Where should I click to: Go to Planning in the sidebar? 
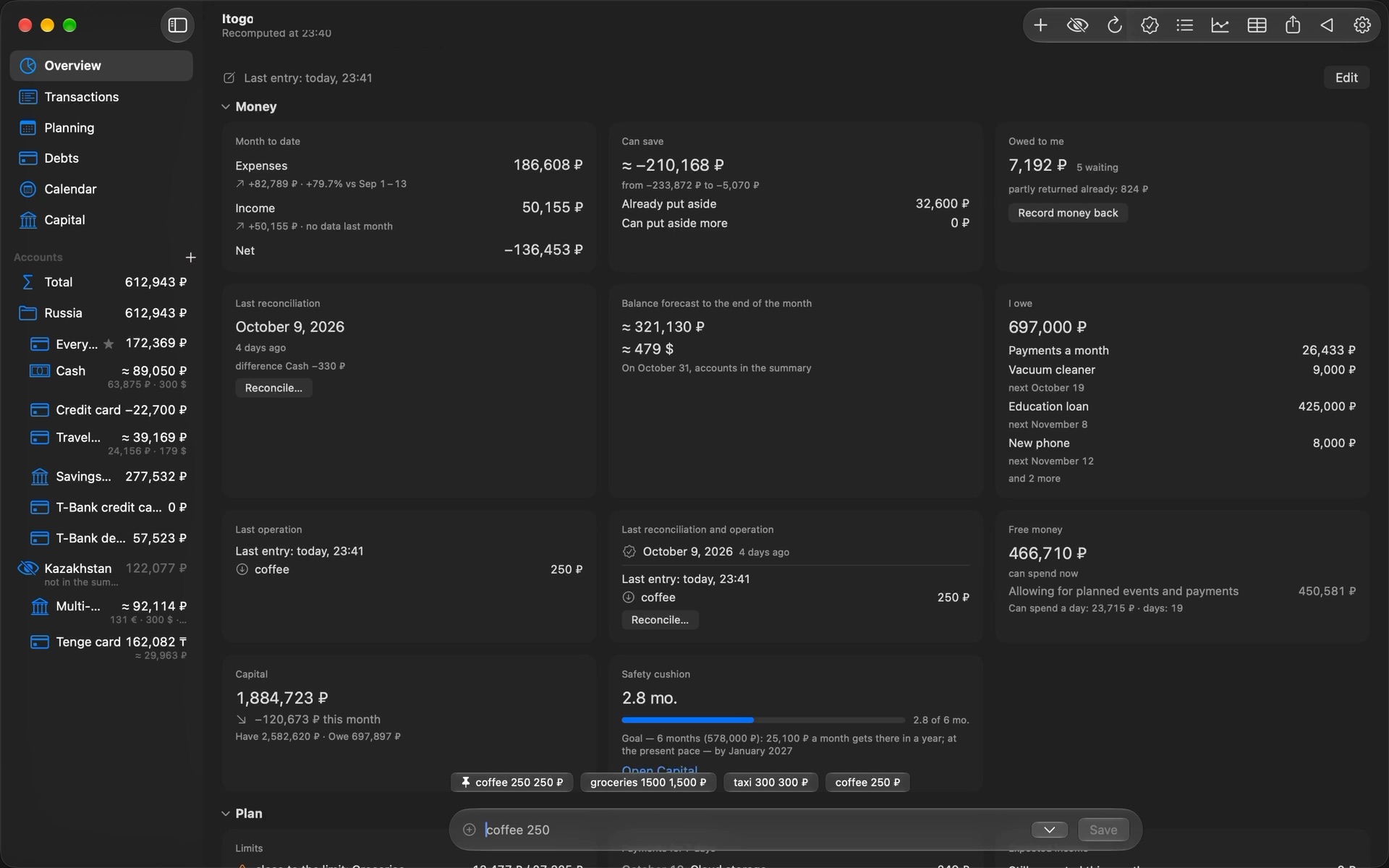101,128
